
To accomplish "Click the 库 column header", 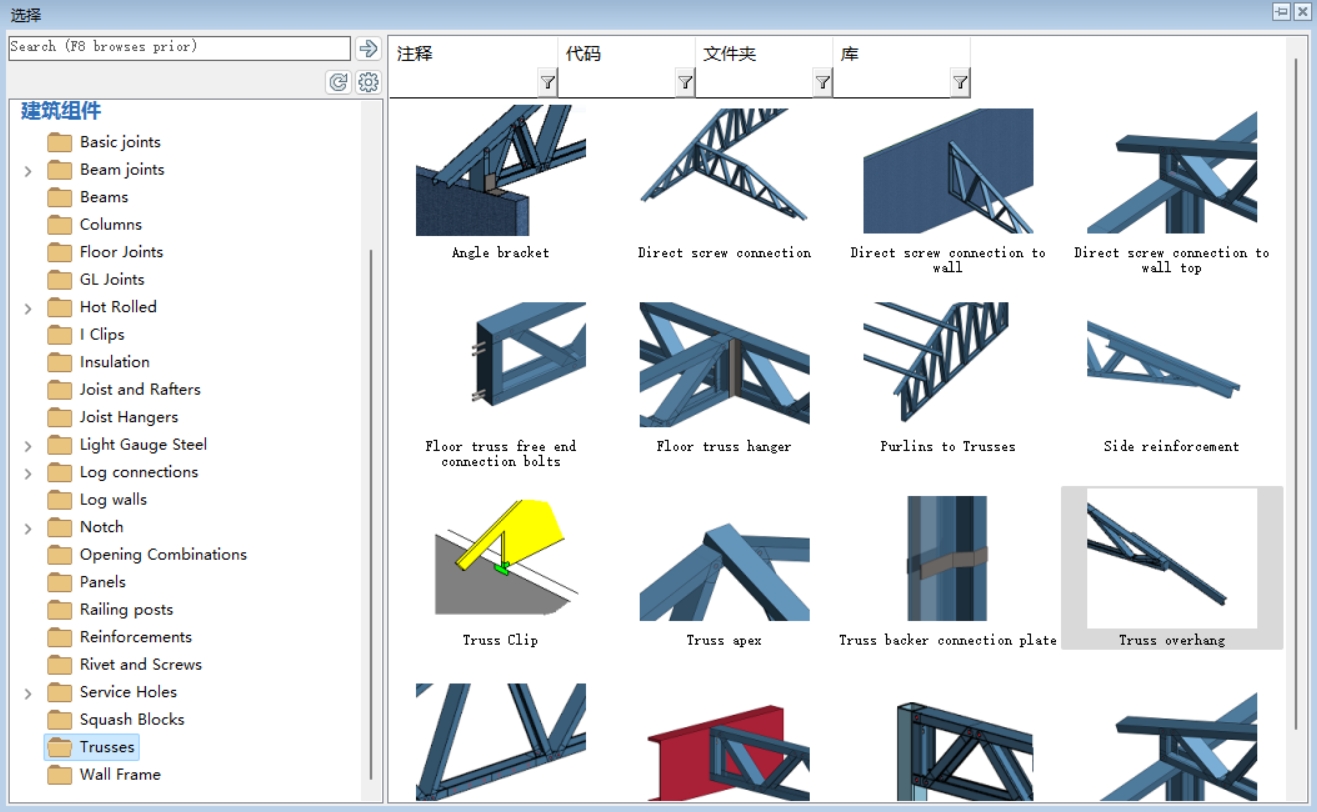I will click(x=849, y=54).
